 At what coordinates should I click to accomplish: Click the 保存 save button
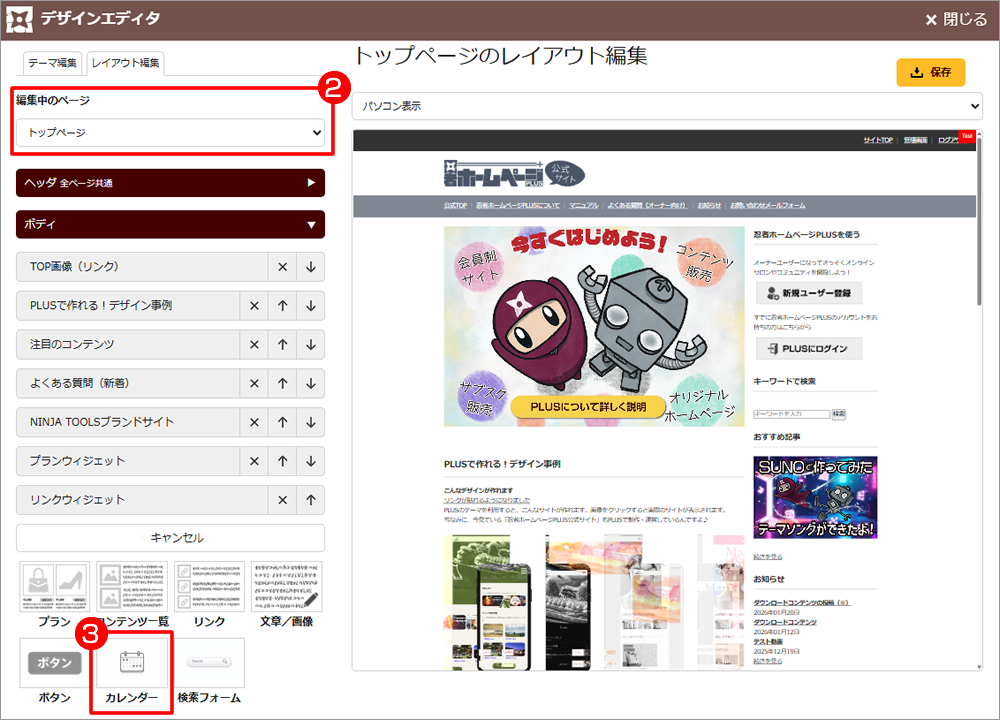(930, 72)
